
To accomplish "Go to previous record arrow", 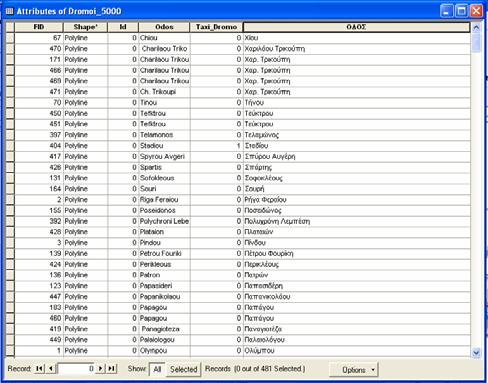I will (51, 369).
